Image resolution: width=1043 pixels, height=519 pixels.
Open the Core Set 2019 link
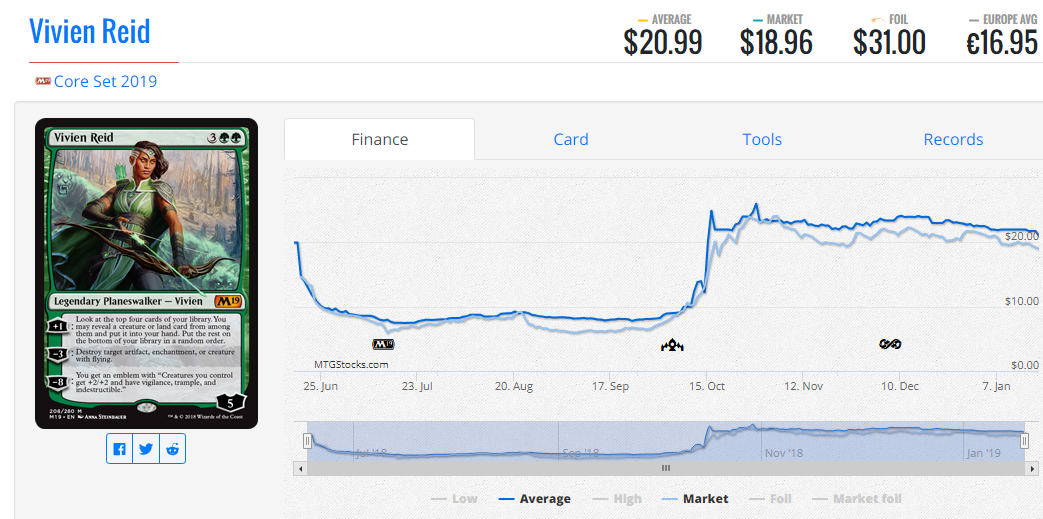click(x=105, y=81)
